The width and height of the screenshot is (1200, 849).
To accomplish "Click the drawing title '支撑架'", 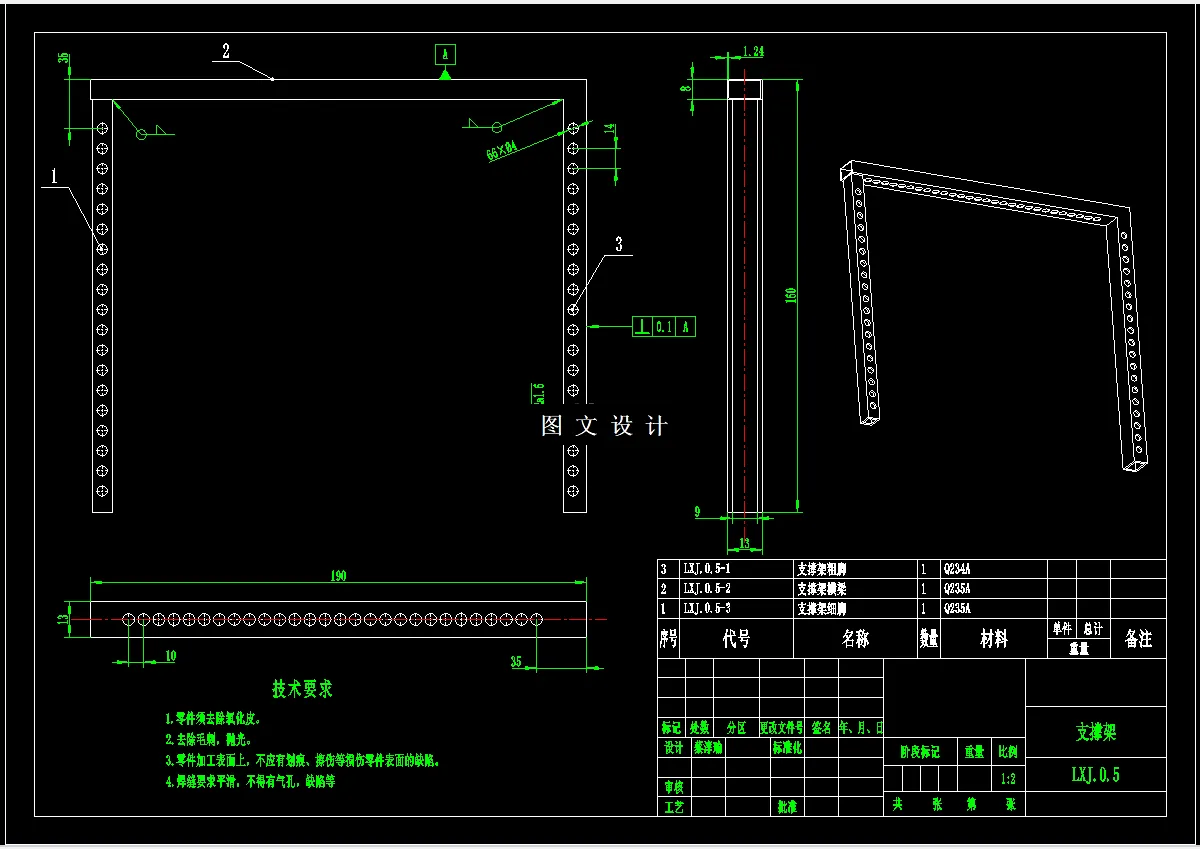I will pos(1095,732).
